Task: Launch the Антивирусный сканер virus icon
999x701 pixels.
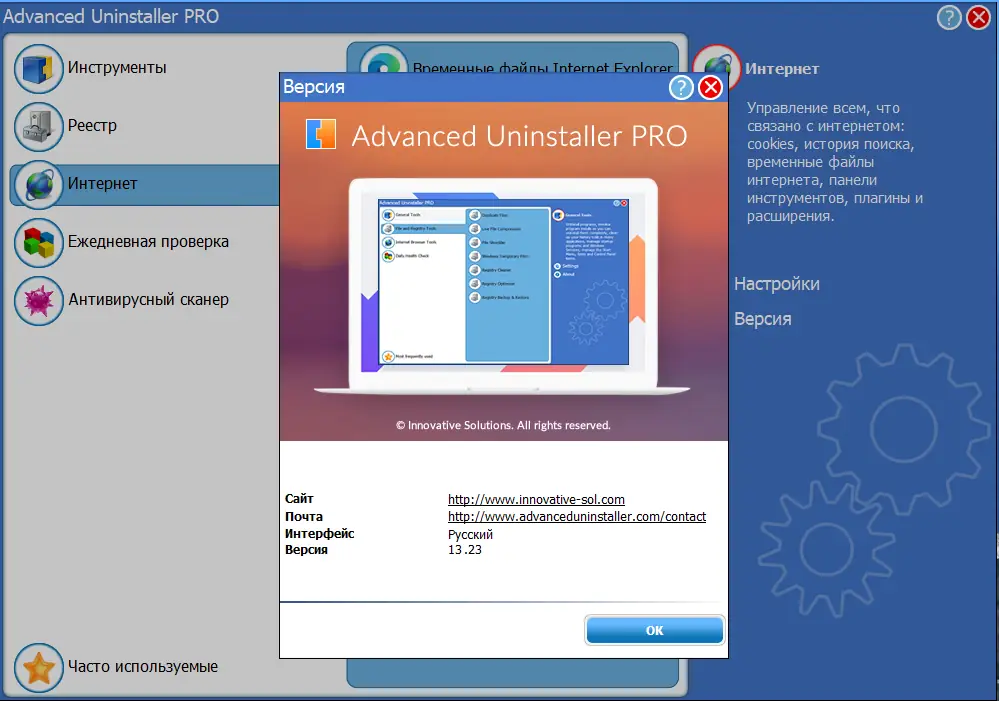Action: (x=39, y=300)
